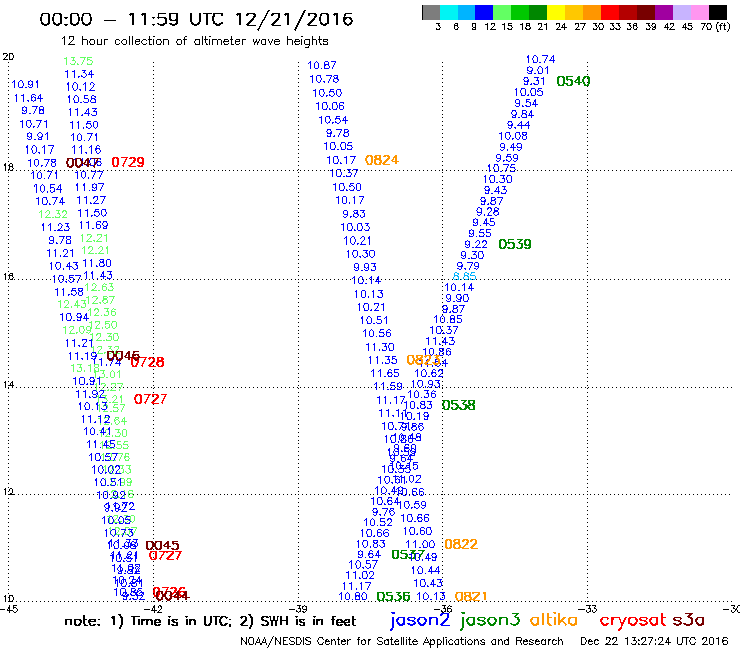The height and width of the screenshot is (650, 740).
Task: Click the '-39' longitude axis label
Action: (298, 609)
